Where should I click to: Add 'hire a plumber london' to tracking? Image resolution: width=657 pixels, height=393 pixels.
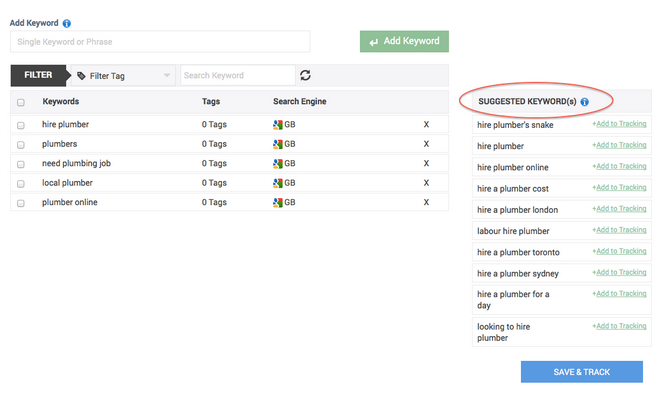[x=619, y=209]
